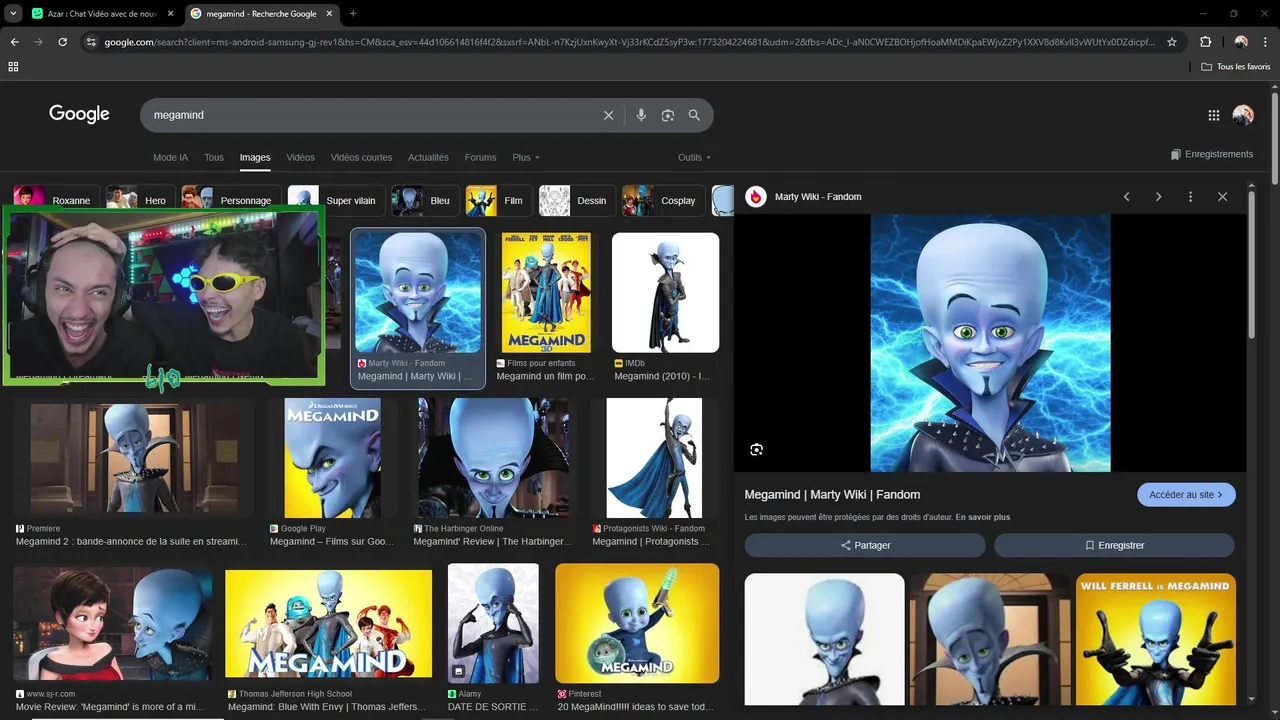Filter images by the Roxanne chip
This screenshot has width=1280, height=720.
(x=56, y=200)
